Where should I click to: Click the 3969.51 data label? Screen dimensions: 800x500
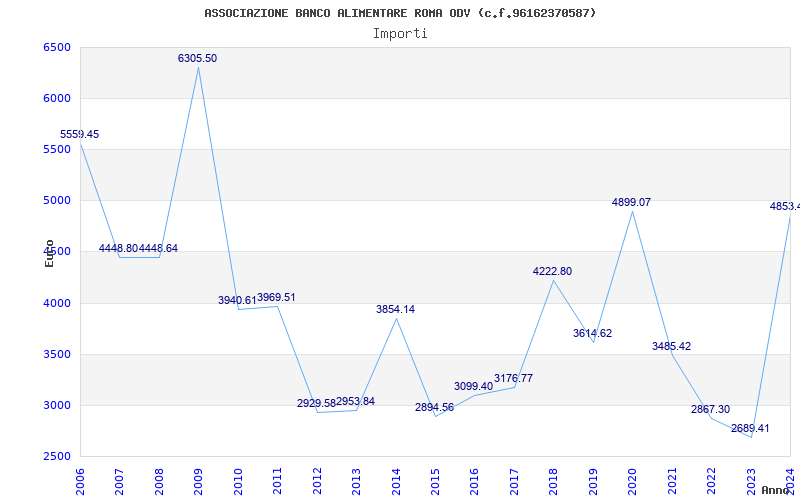coord(276,297)
